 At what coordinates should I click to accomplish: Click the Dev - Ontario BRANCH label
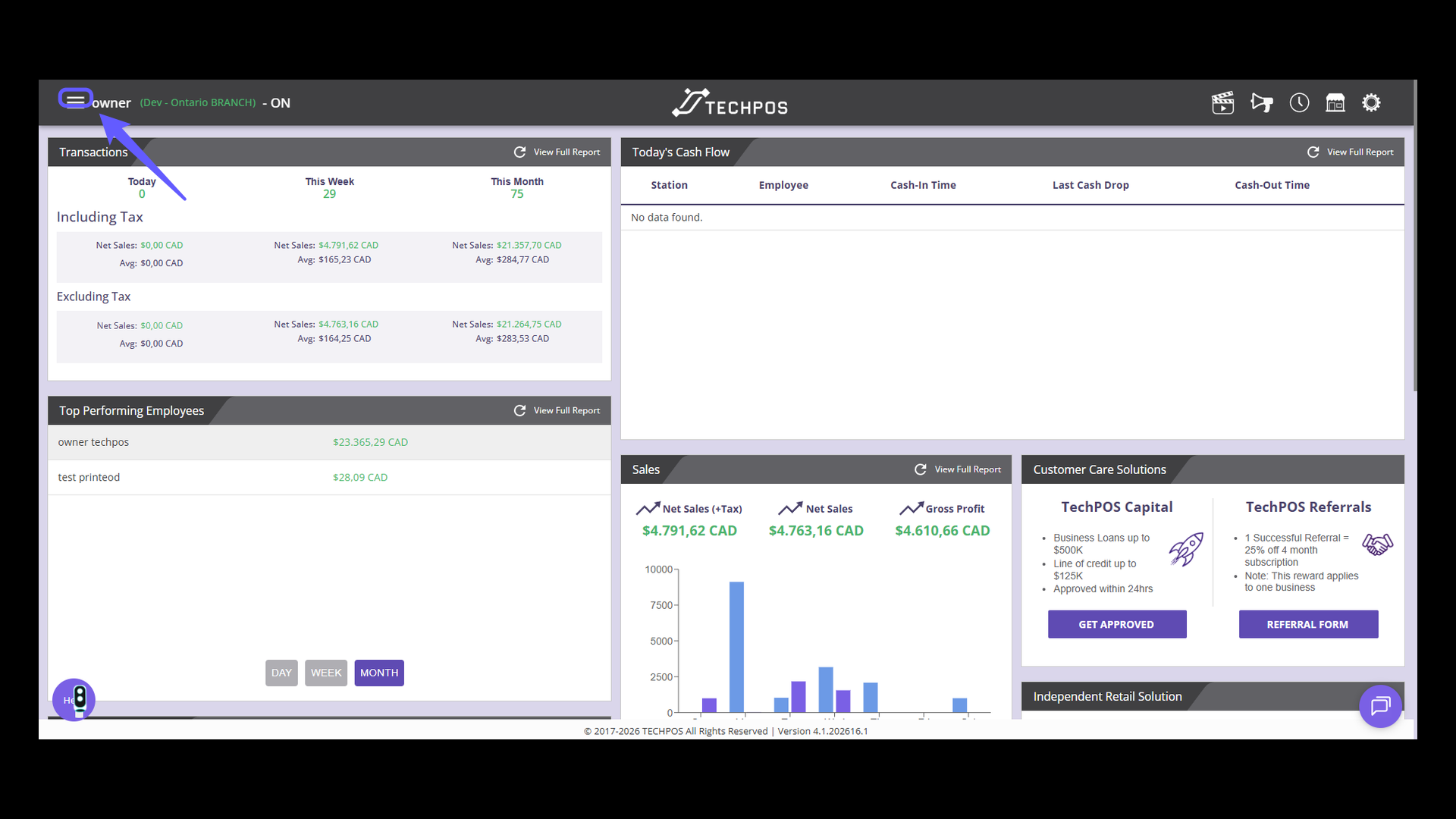coord(198,102)
